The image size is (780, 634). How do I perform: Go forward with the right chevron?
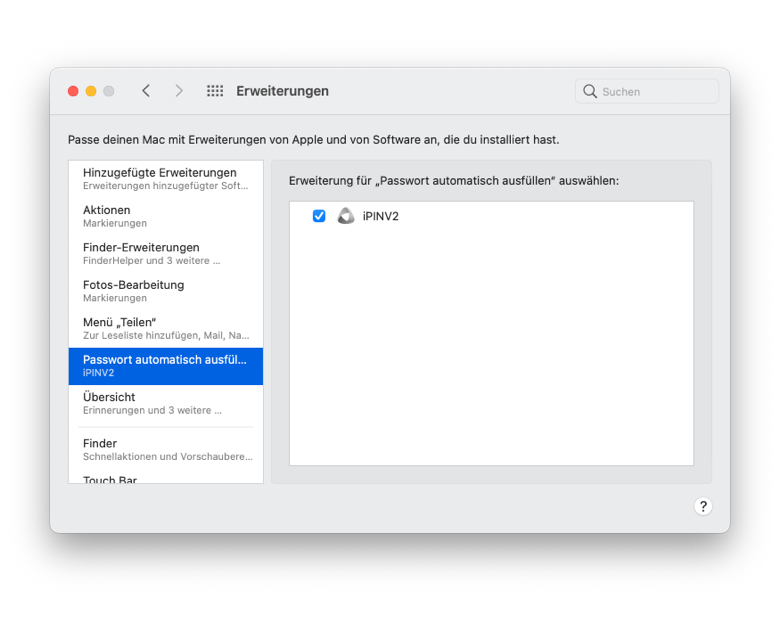[x=179, y=91]
